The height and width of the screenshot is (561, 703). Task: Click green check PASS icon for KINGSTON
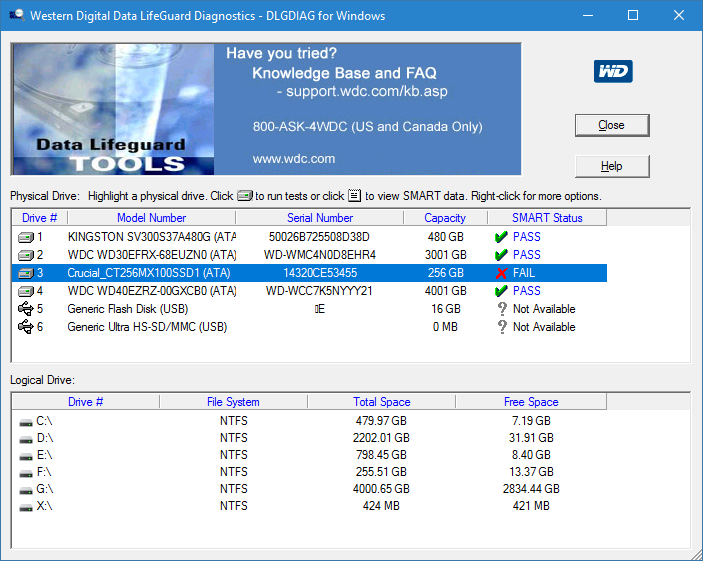501,237
